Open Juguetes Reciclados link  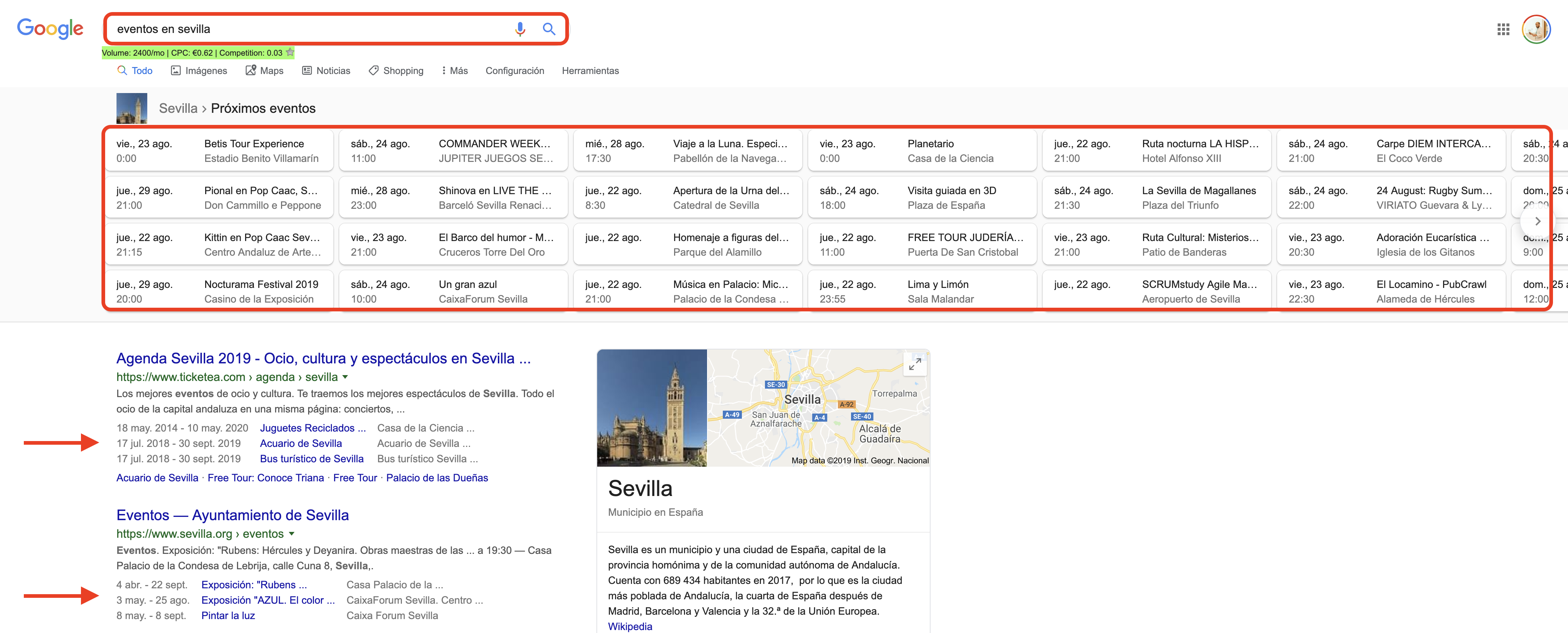(x=313, y=428)
